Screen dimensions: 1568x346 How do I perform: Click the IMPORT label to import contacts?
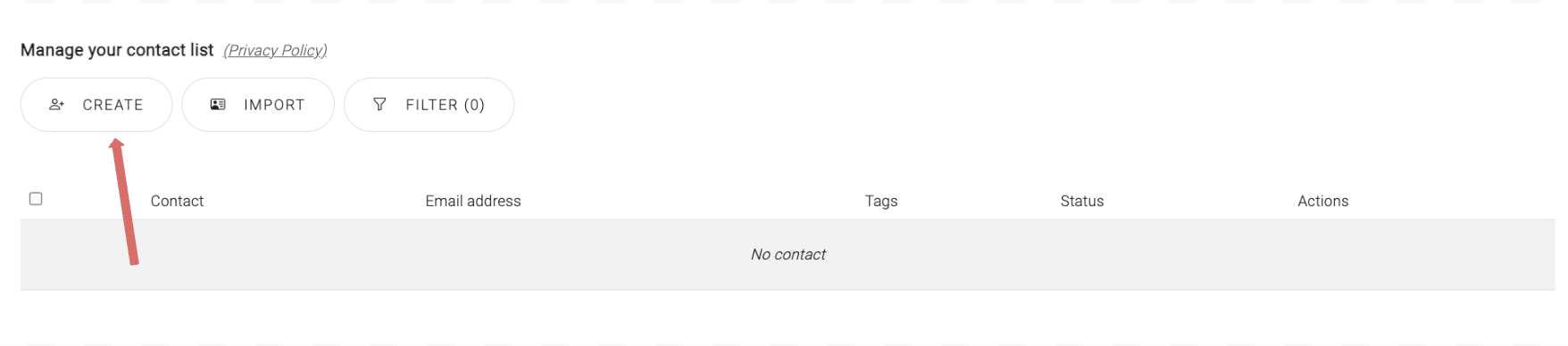click(x=274, y=105)
